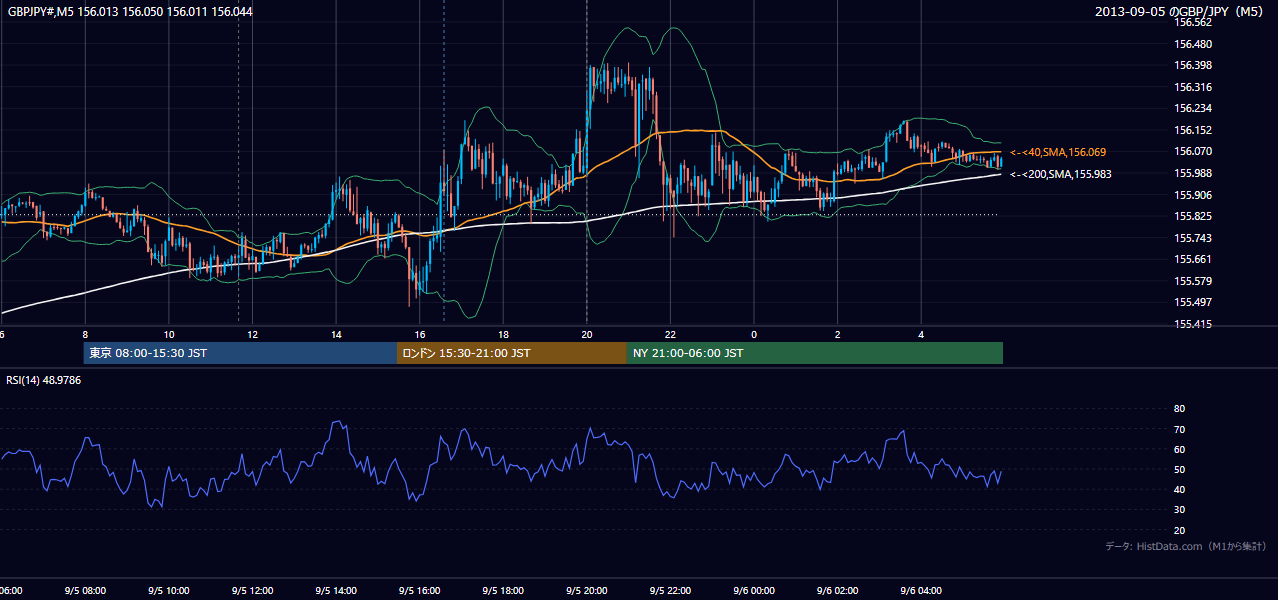Click price axis value 155.743

1192,238
